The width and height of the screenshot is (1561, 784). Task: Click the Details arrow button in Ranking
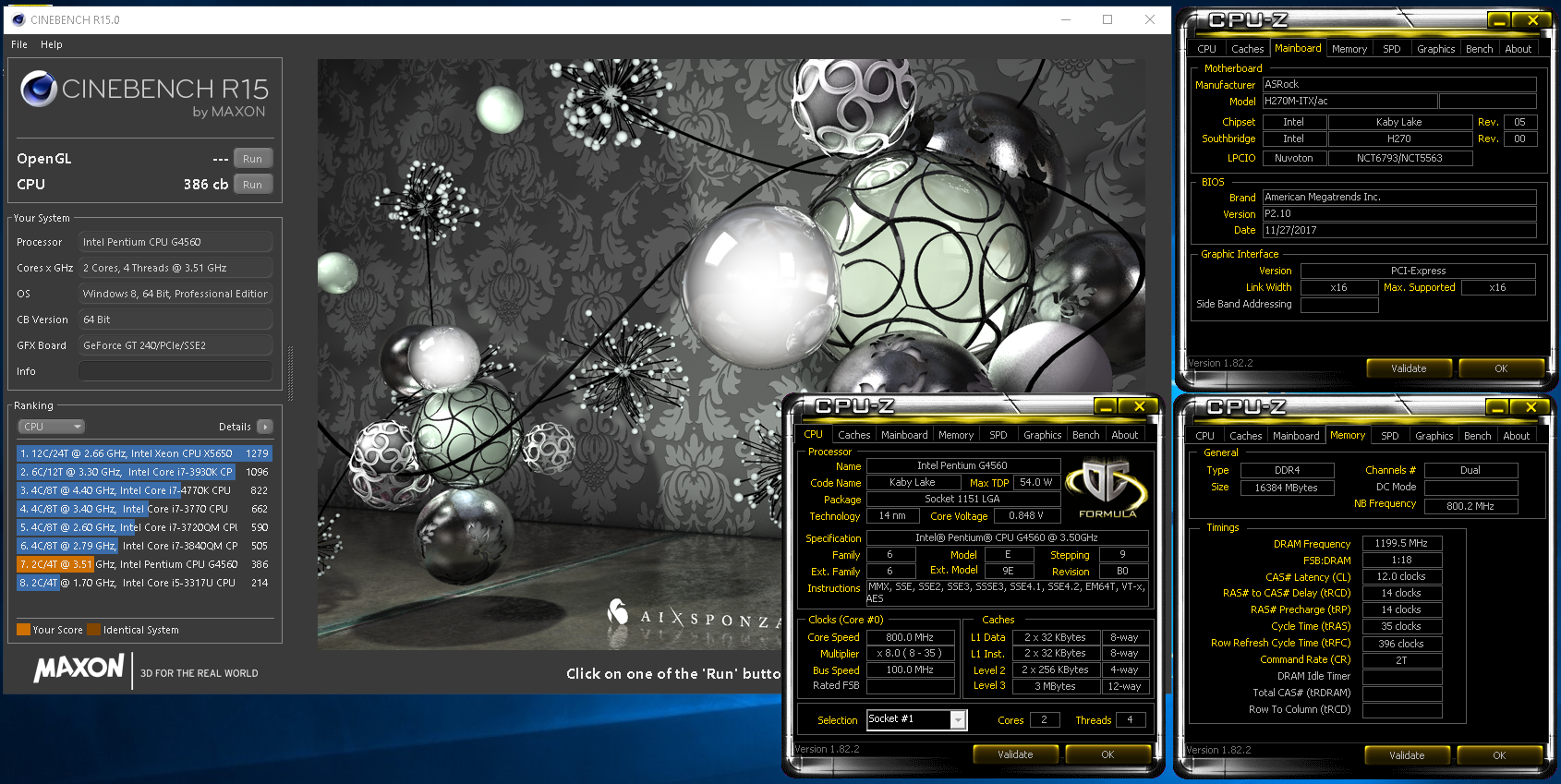pyautogui.click(x=265, y=427)
